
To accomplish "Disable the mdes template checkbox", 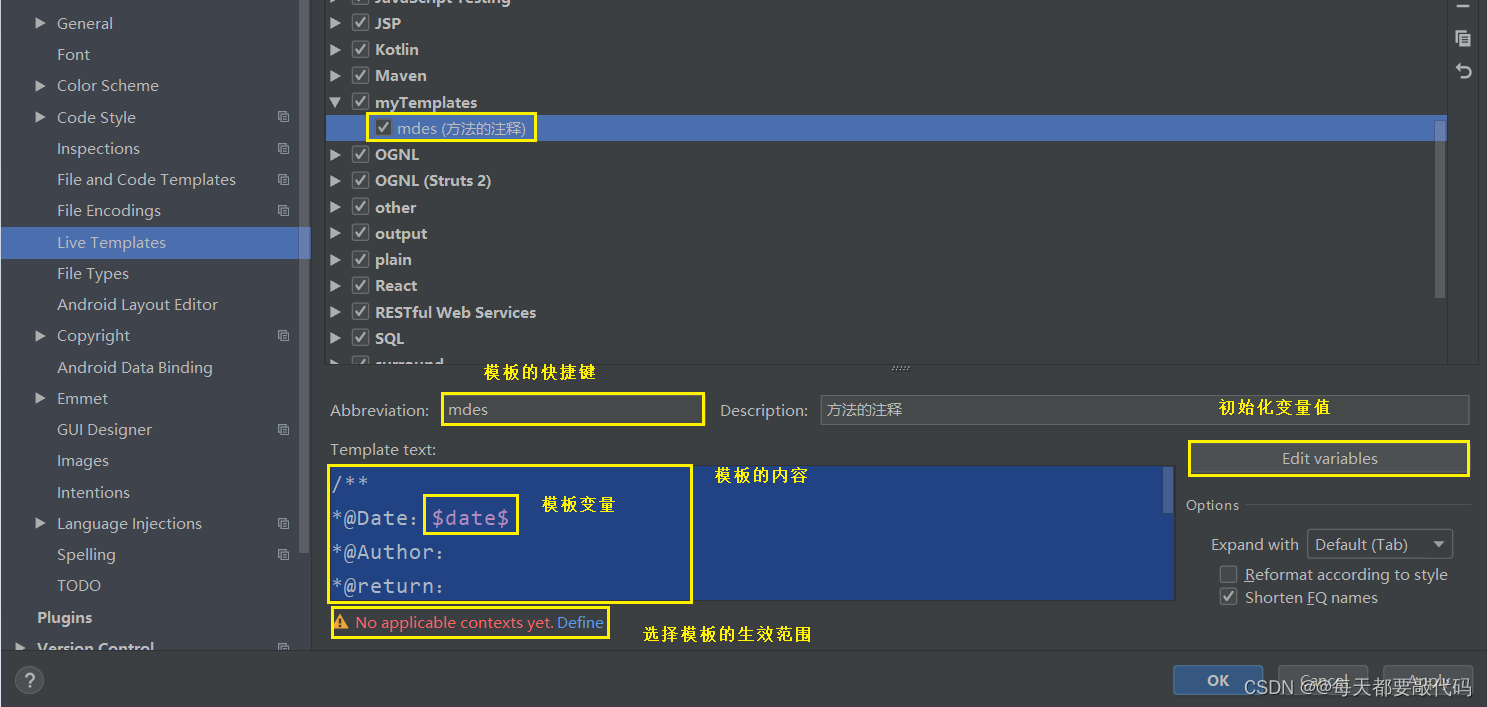I will [x=383, y=128].
